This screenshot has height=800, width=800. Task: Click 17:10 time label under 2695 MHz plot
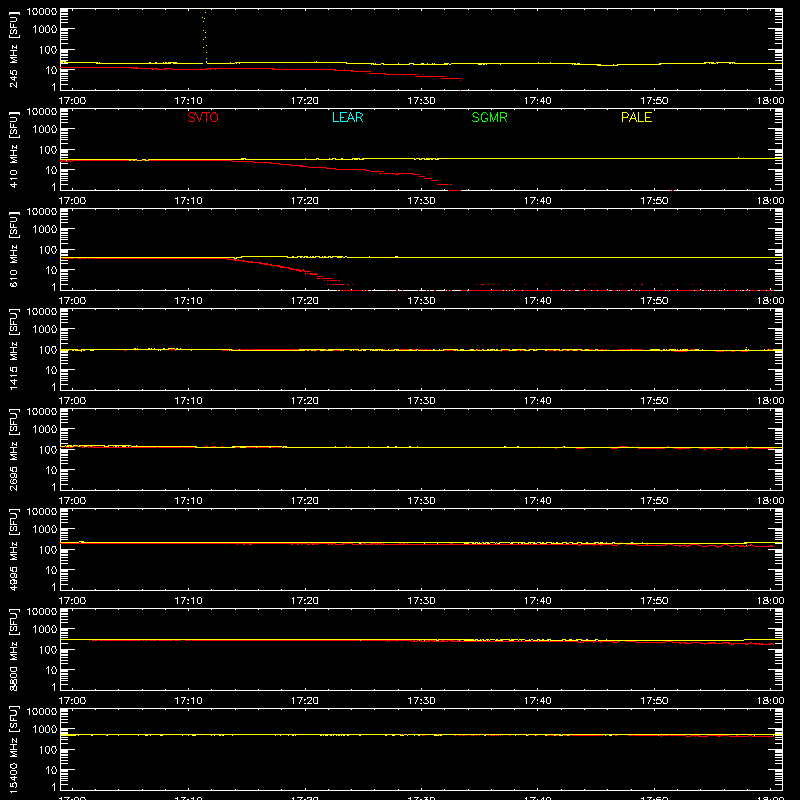[188, 501]
